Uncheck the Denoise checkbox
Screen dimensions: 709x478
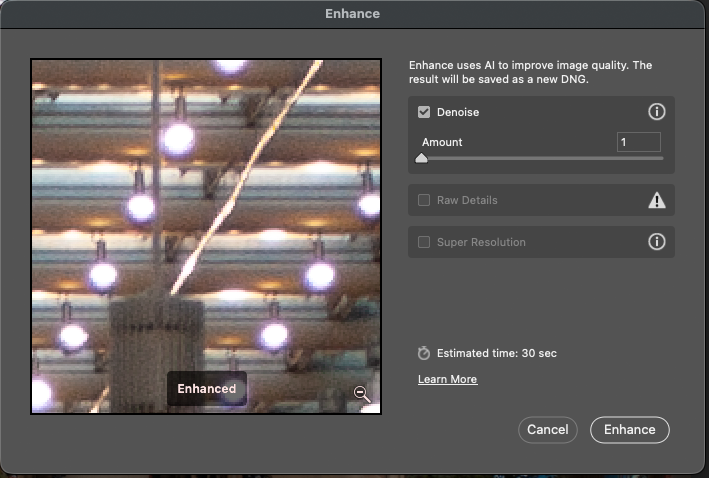point(424,112)
